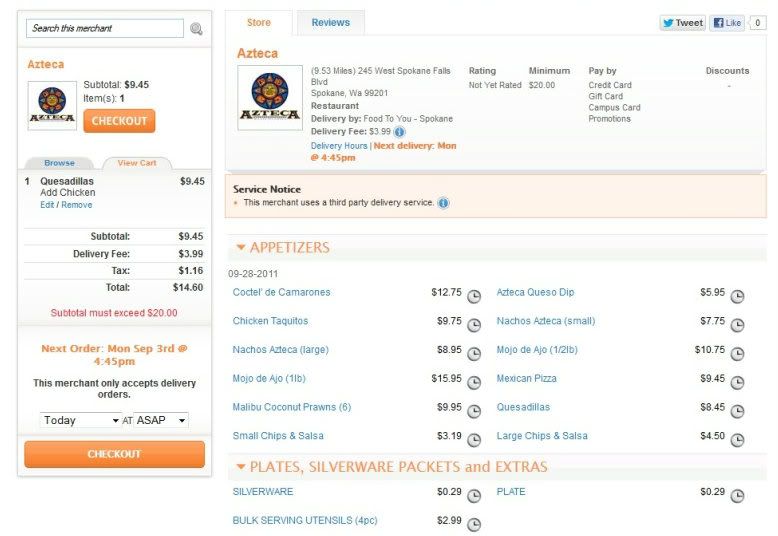Collapse the APPETIZERS section
Screen dimensions: 778x536
[241, 247]
